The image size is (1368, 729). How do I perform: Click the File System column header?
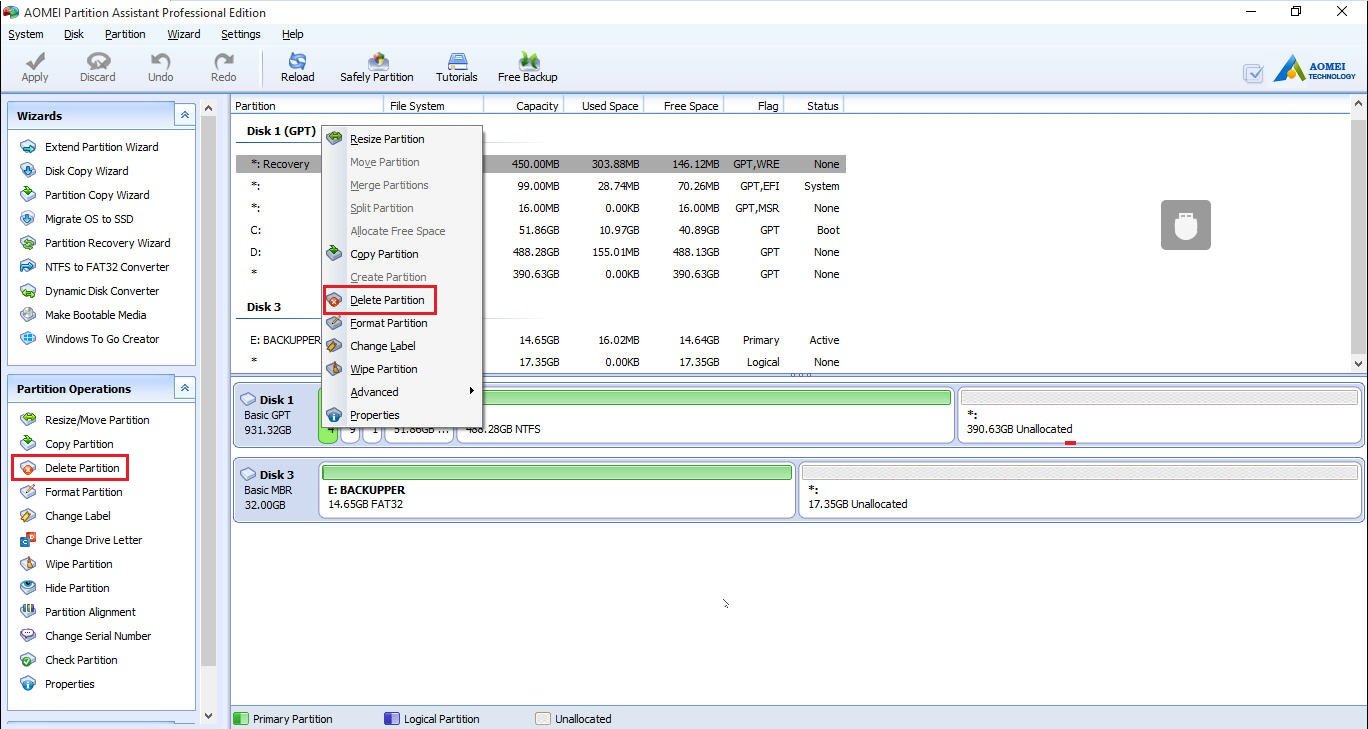[x=434, y=106]
